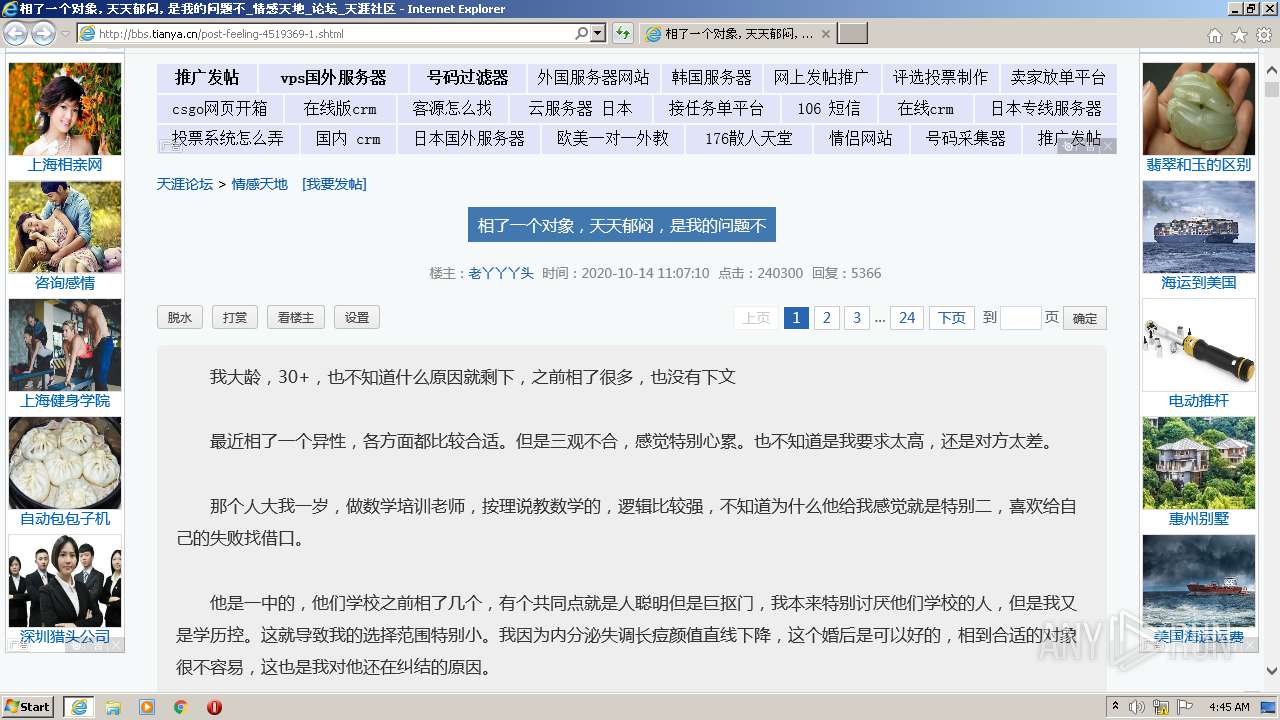Click the 打赏 button
This screenshot has width=1280, height=720.
pos(235,317)
